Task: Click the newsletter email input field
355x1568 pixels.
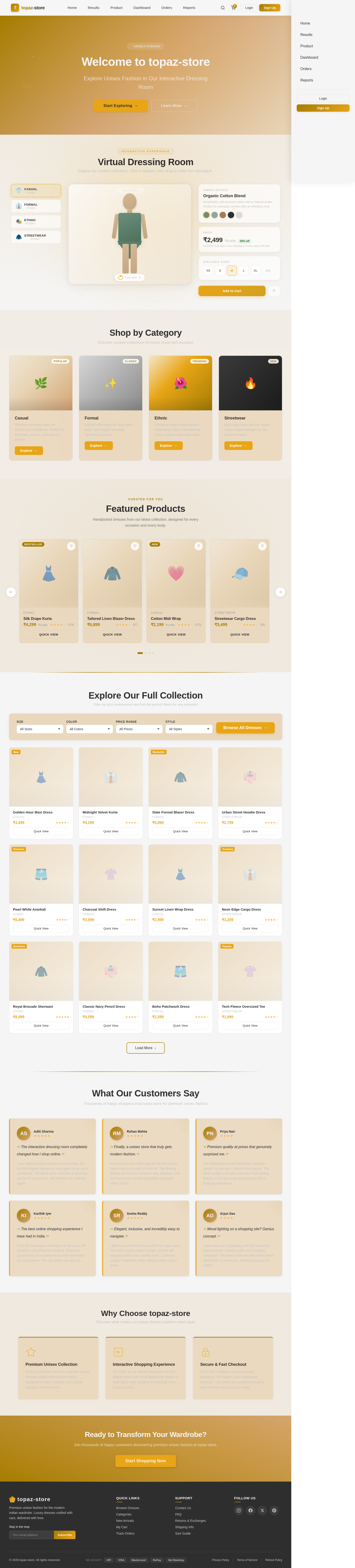Action: 32,1535
